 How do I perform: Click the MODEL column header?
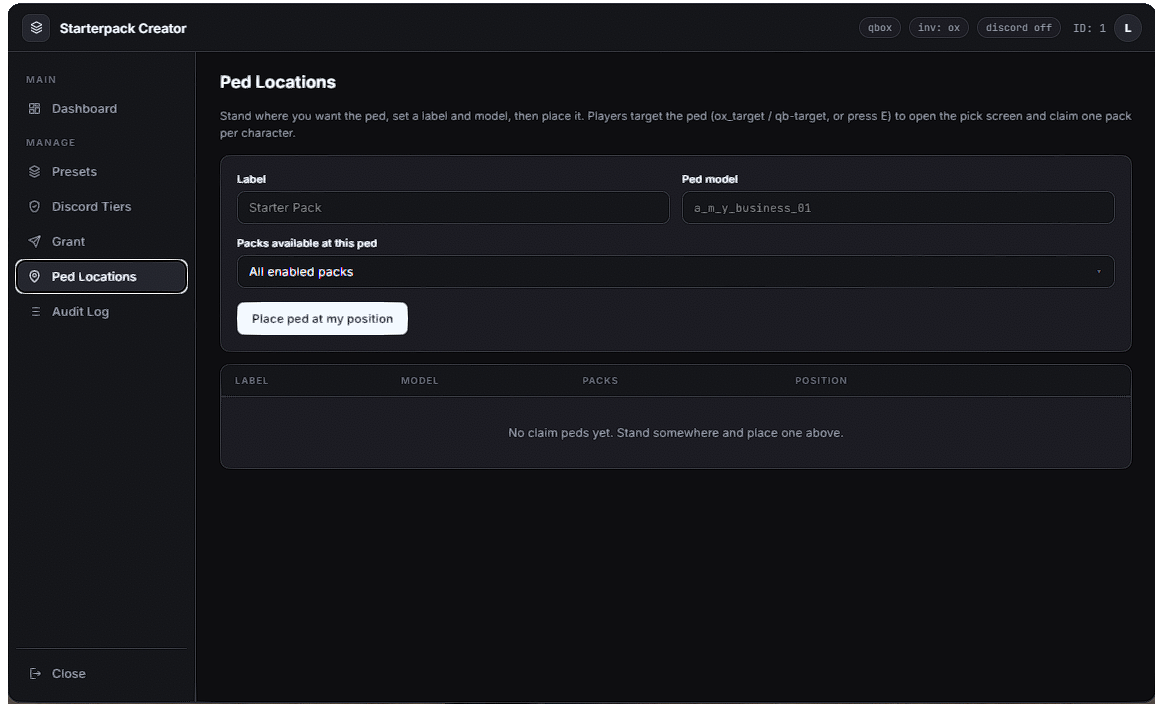pos(419,381)
